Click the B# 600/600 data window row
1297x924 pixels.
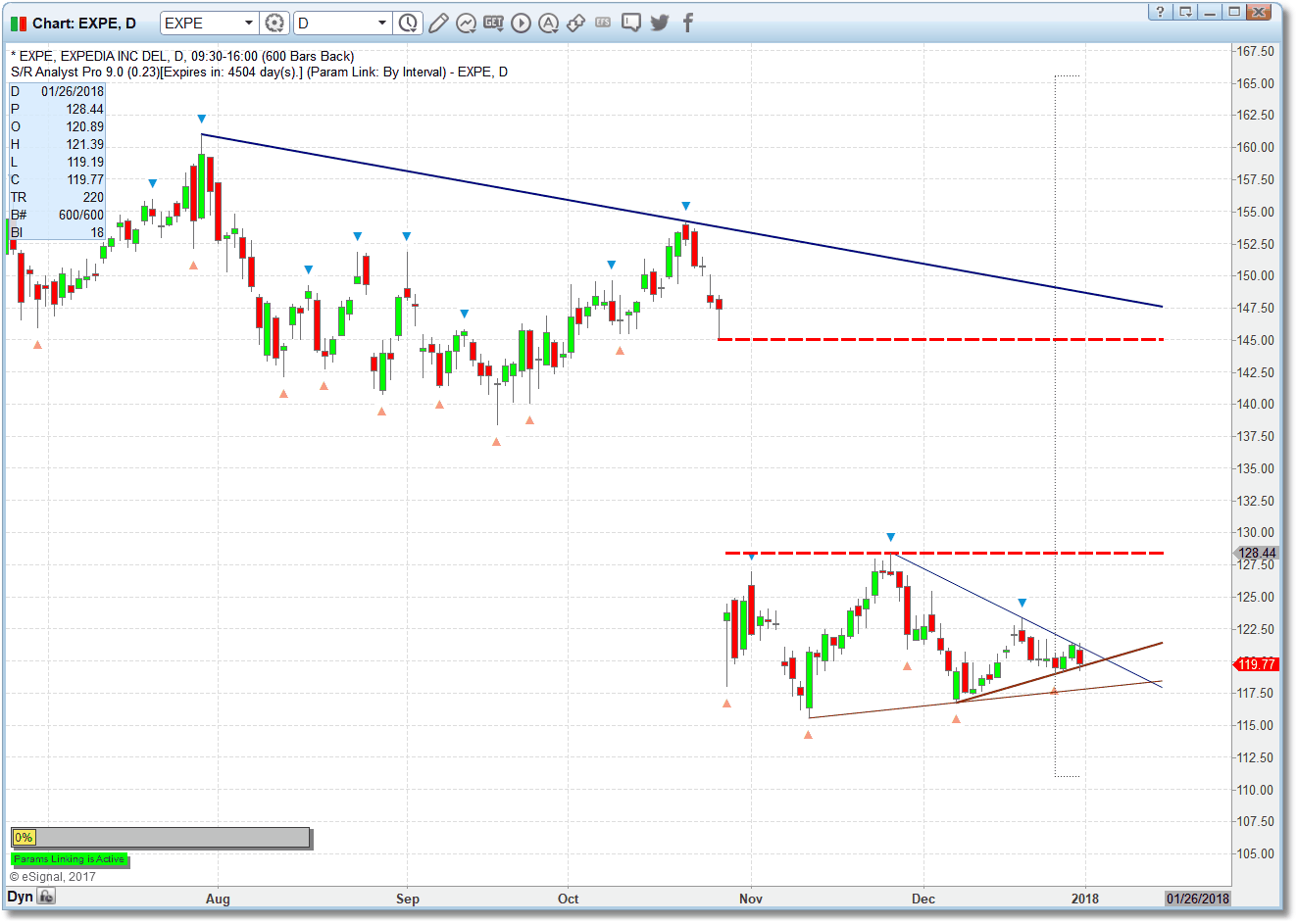[57, 215]
